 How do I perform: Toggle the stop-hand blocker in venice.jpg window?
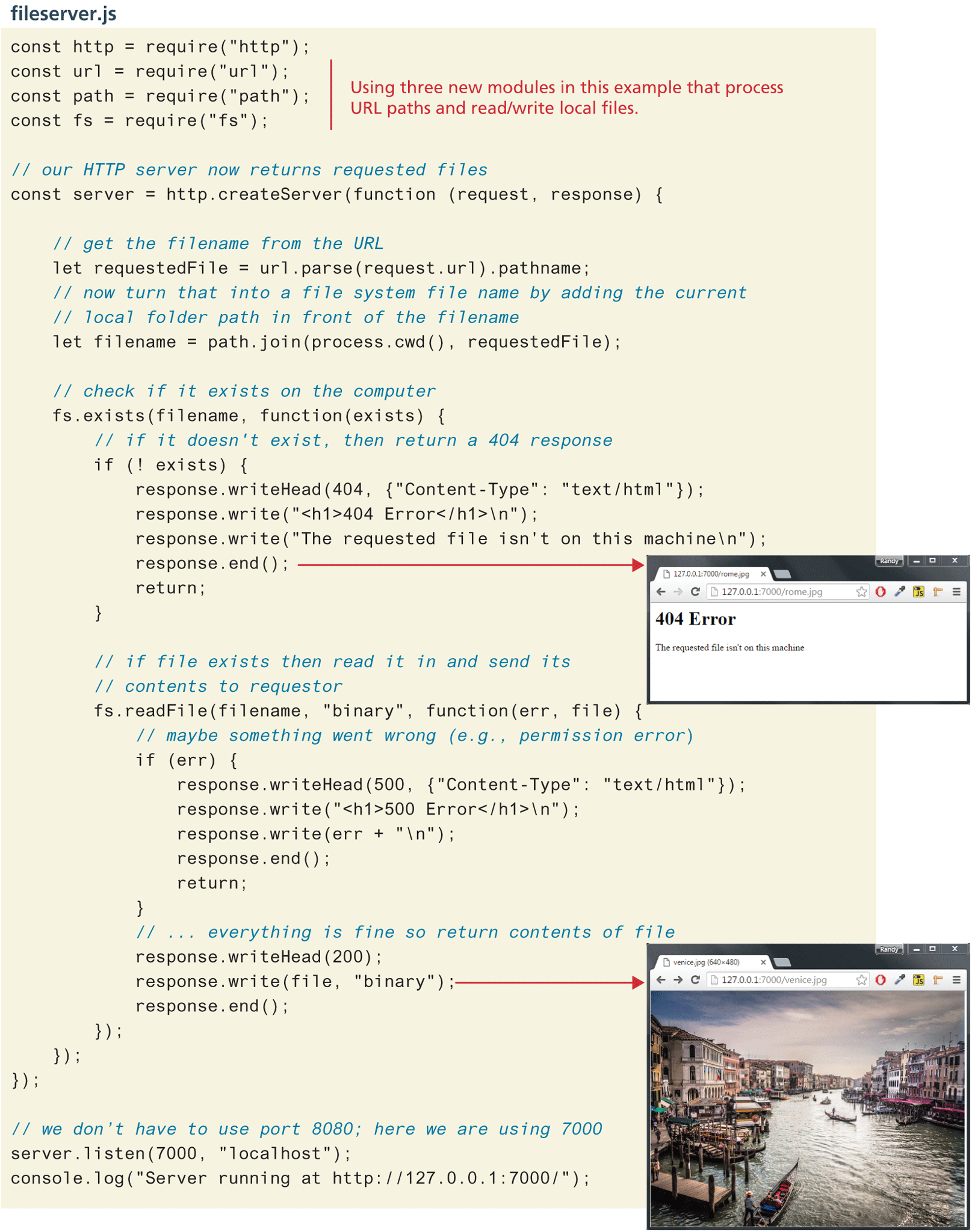click(x=880, y=980)
